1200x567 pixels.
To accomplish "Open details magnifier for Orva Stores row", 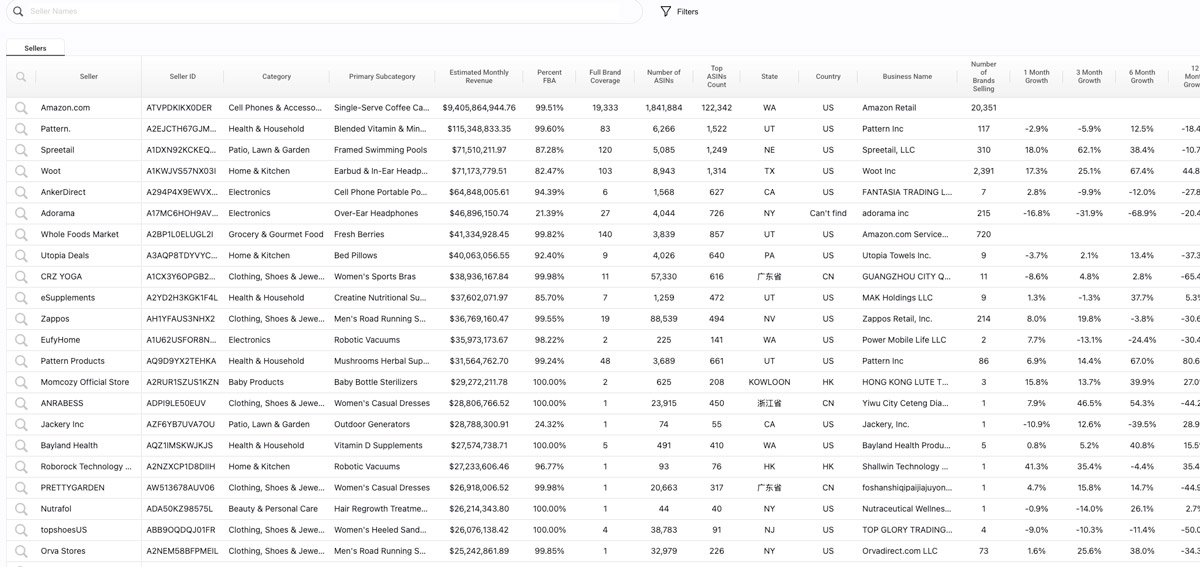I will (x=21, y=551).
